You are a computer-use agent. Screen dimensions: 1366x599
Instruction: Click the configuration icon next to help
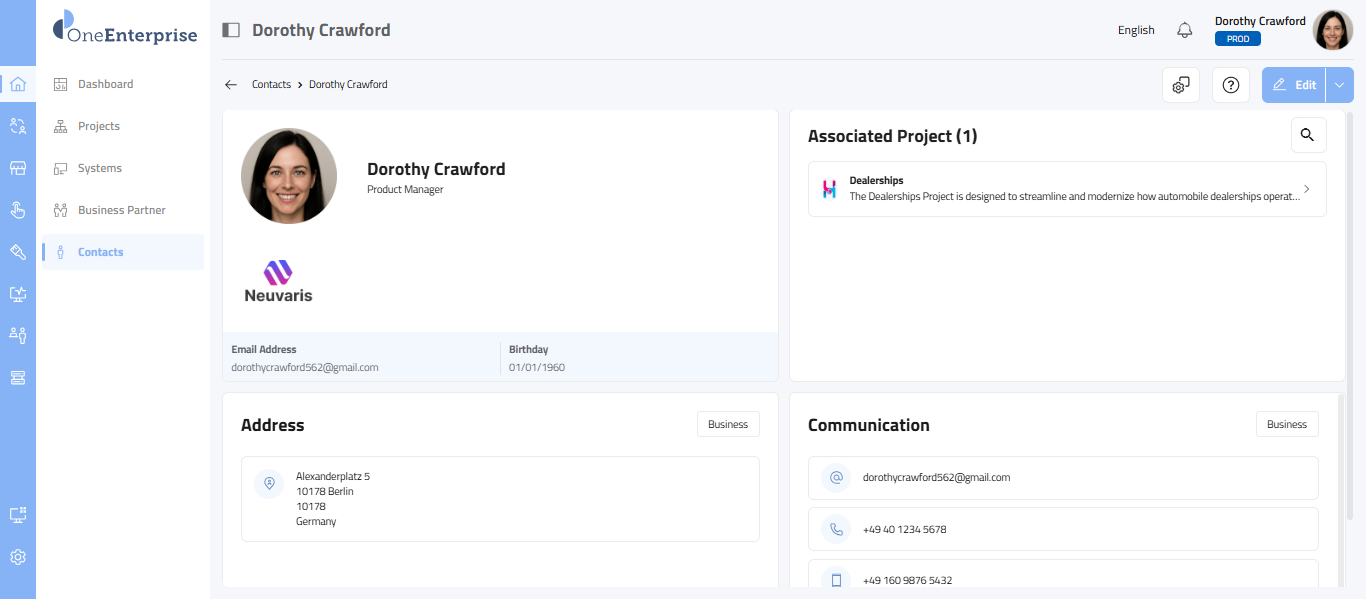[1181, 85]
